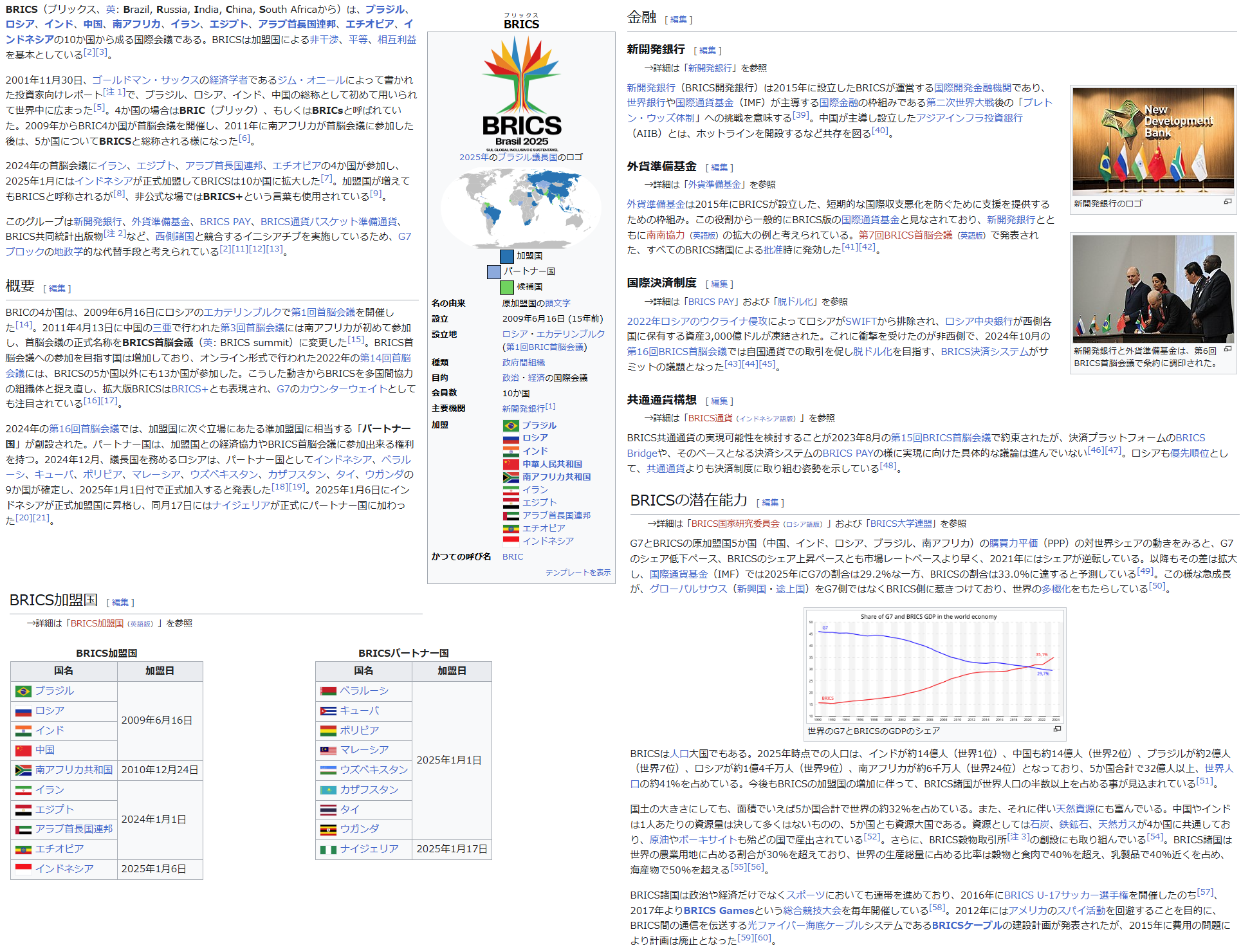Click the dark blue 加盟国 legend swatch
Viewport: 1241px width, 952px height.
click(x=507, y=257)
